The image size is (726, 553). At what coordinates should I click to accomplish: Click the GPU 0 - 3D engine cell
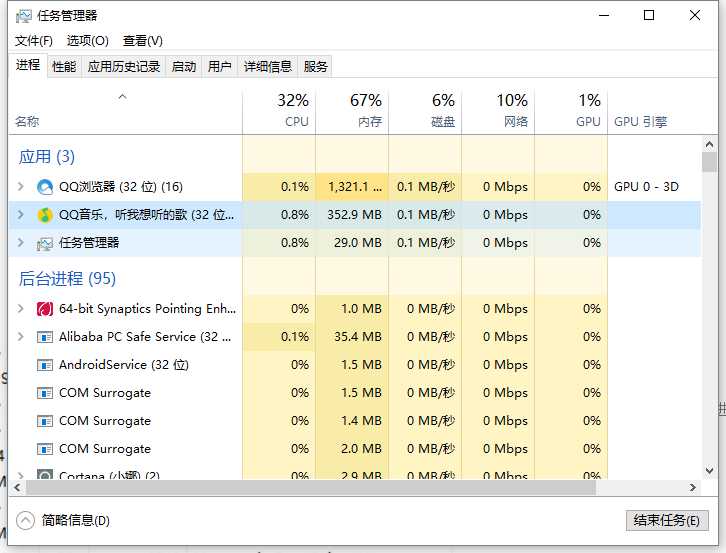click(x=646, y=187)
